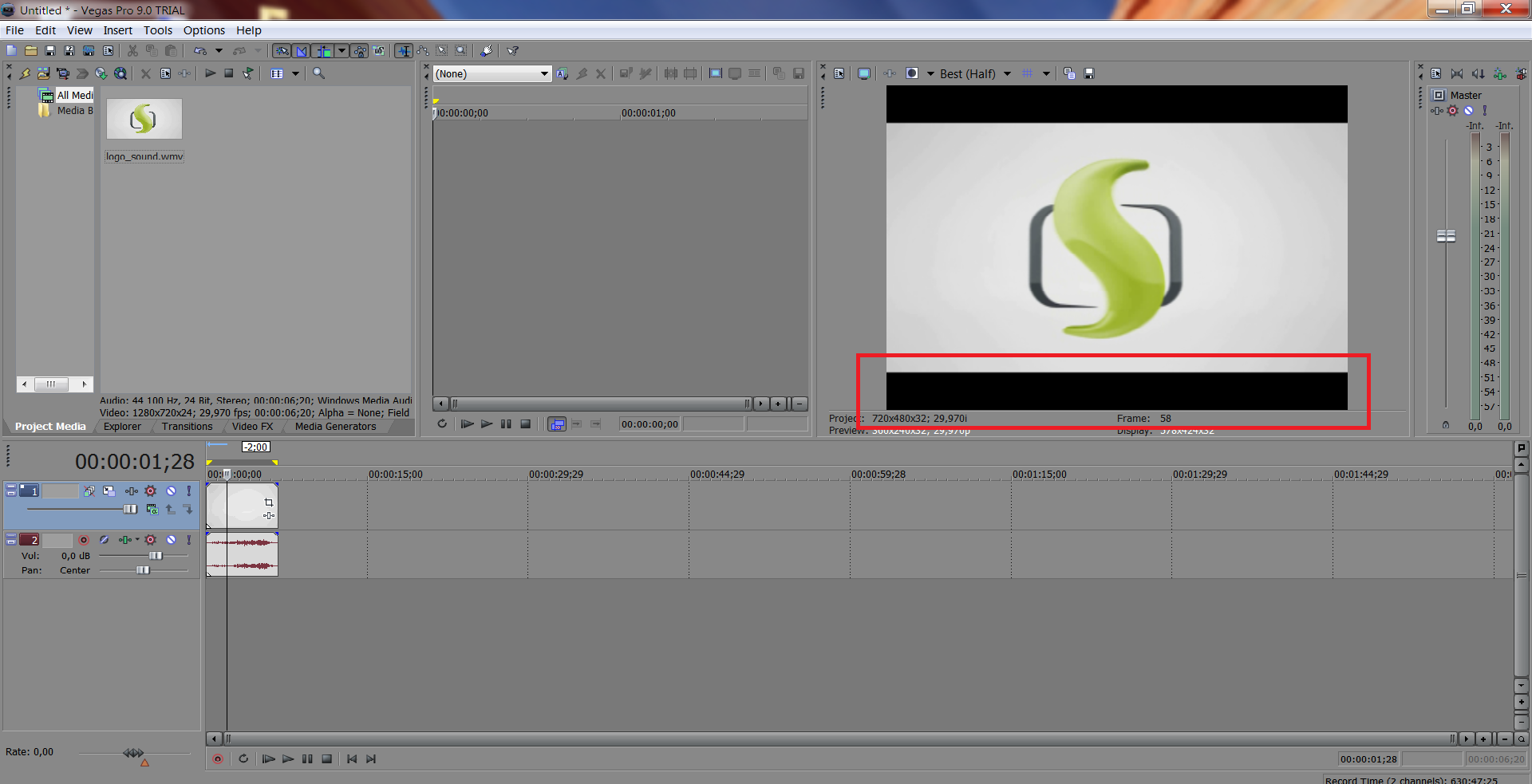Arm audio track 2 for record
The height and width of the screenshot is (784, 1532).
click(84, 540)
